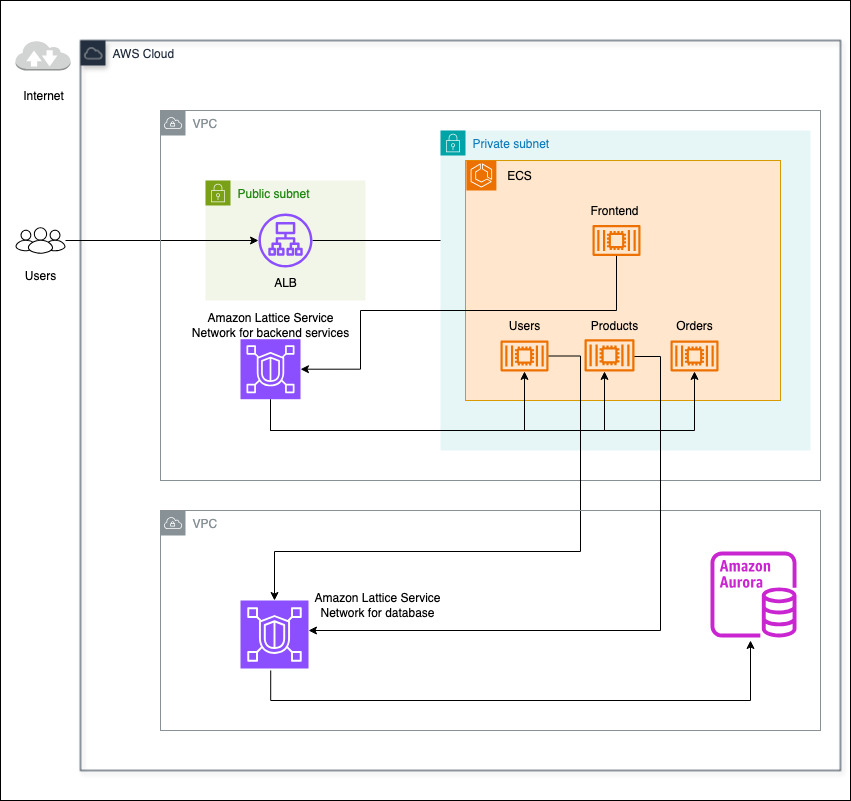Click the Internet cloud icon
851x801 pixels.
[x=43, y=58]
